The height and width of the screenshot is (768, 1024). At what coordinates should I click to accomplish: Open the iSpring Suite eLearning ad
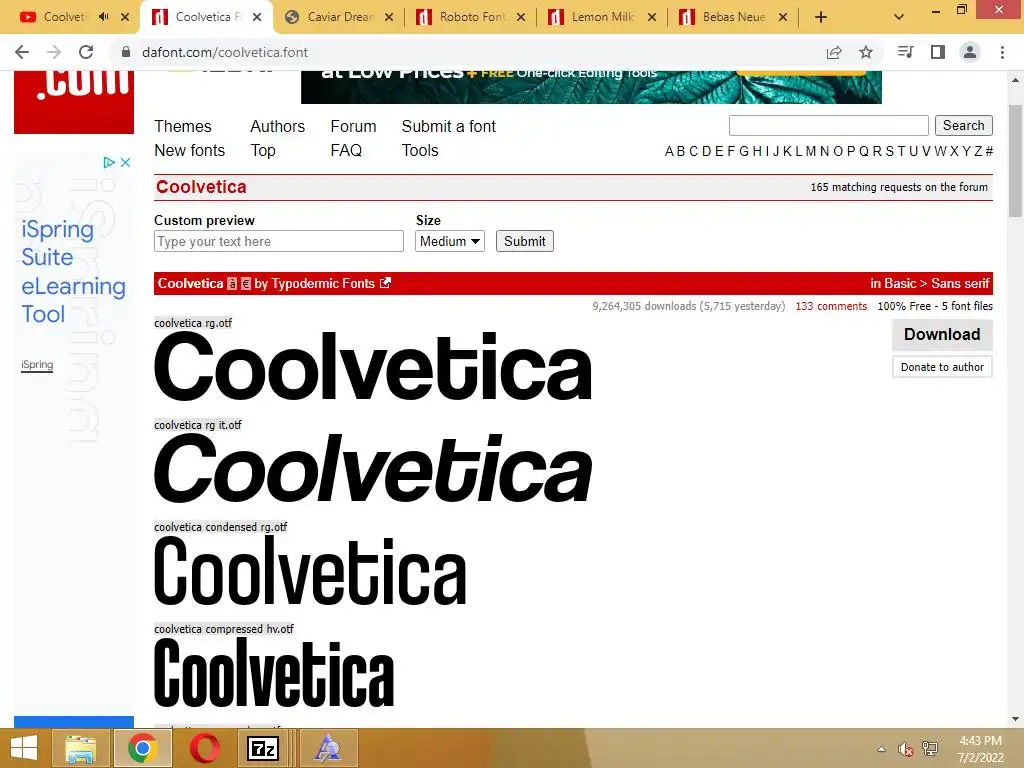pos(73,271)
